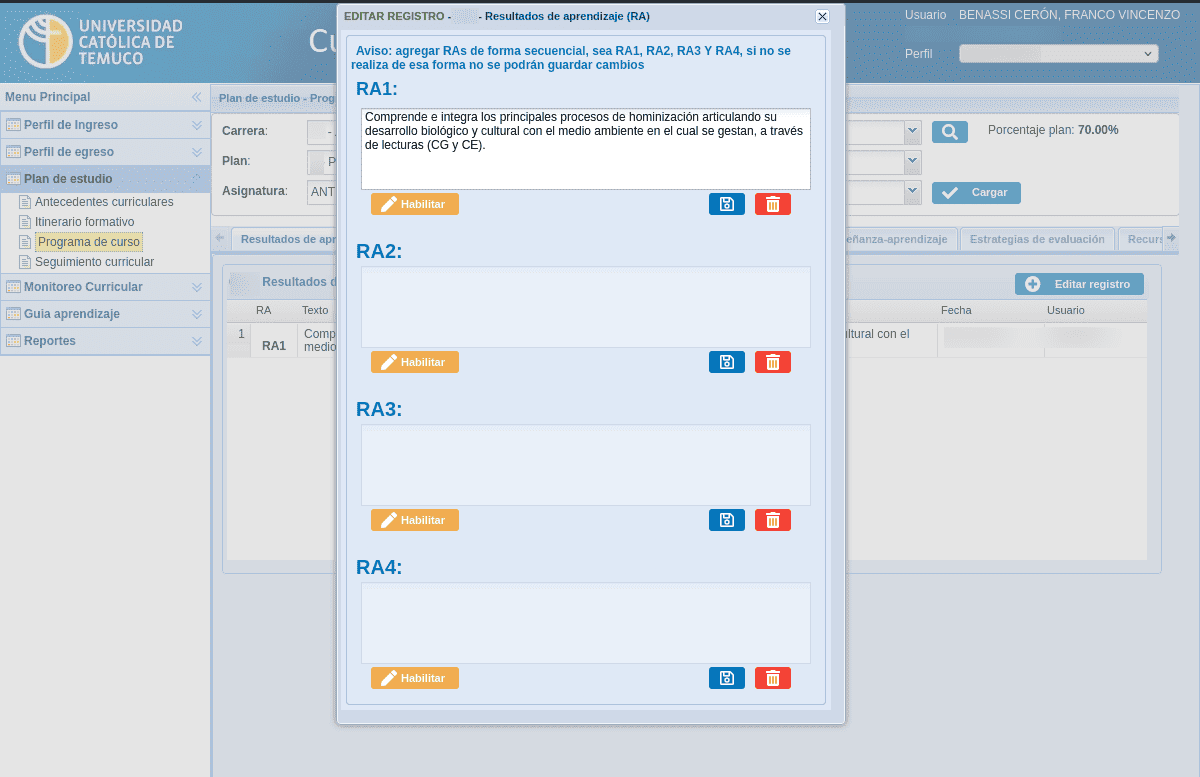Enable editing for RA1 with Habilitar

coord(414,204)
